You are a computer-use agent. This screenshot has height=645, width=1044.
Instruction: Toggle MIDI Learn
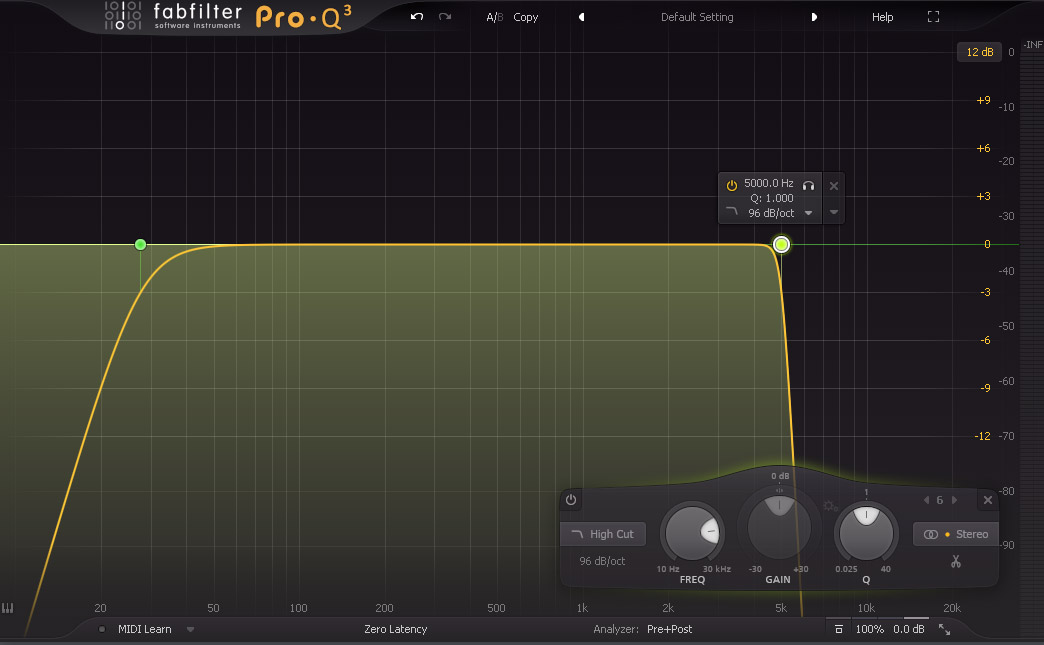point(144,629)
